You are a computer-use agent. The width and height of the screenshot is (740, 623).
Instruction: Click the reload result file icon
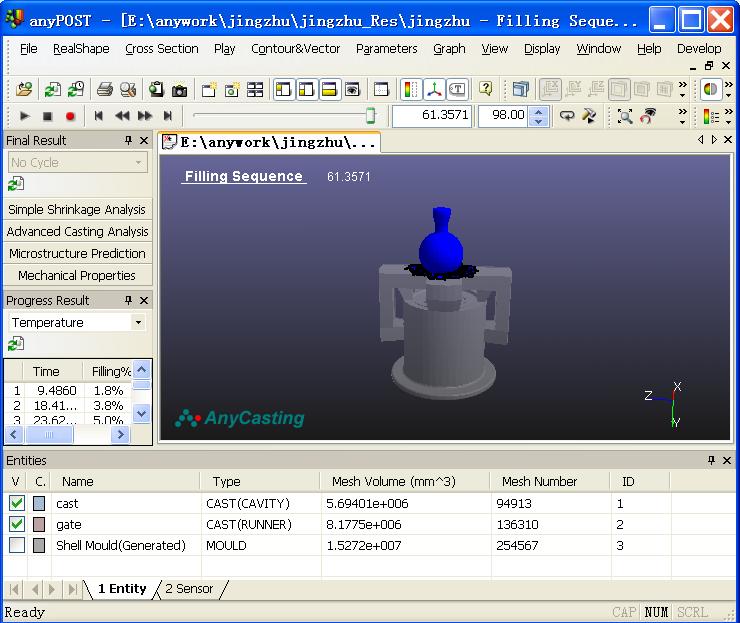pyautogui.click(x=52, y=89)
